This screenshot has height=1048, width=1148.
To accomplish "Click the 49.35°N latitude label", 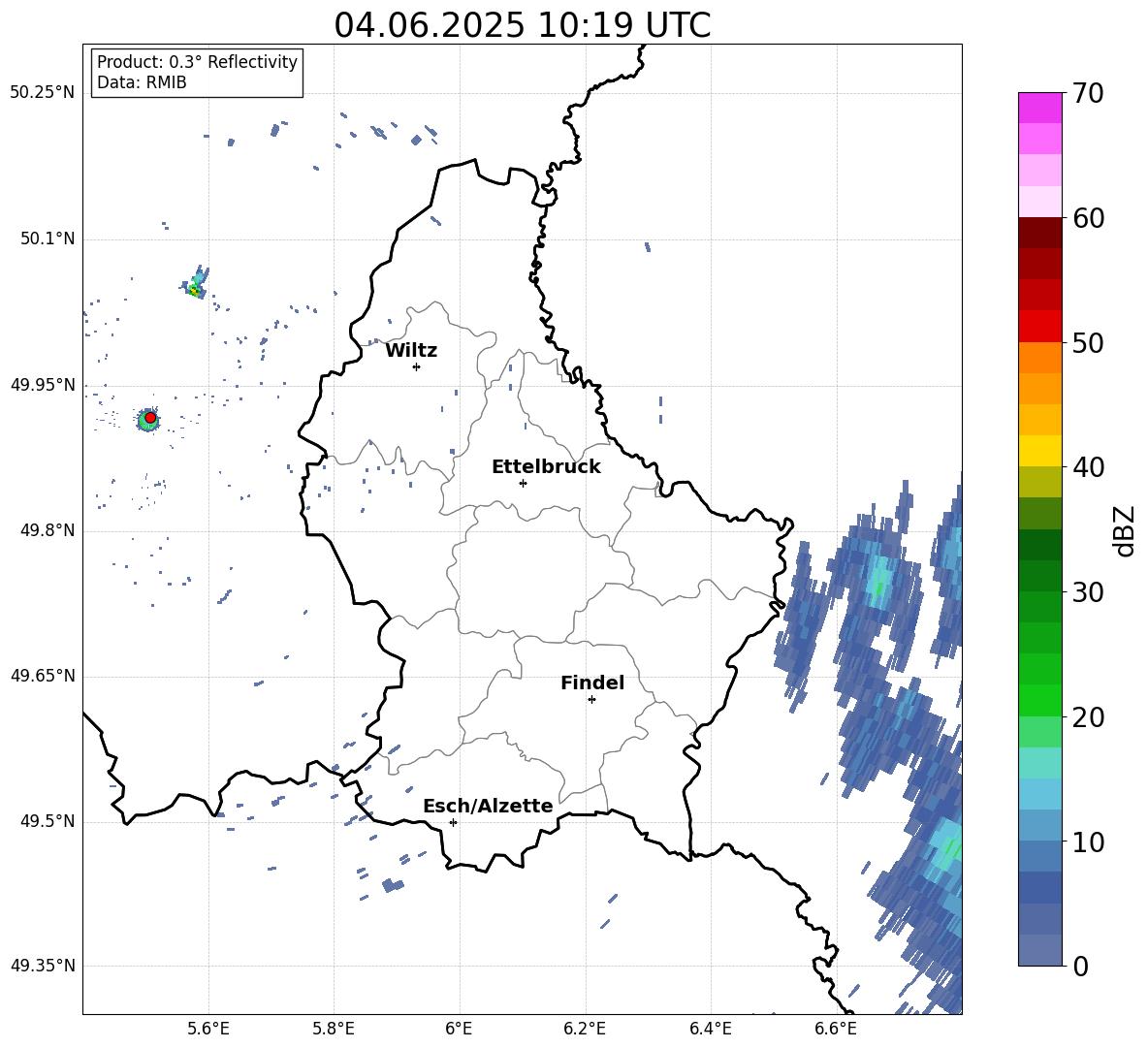I will click(x=42, y=966).
